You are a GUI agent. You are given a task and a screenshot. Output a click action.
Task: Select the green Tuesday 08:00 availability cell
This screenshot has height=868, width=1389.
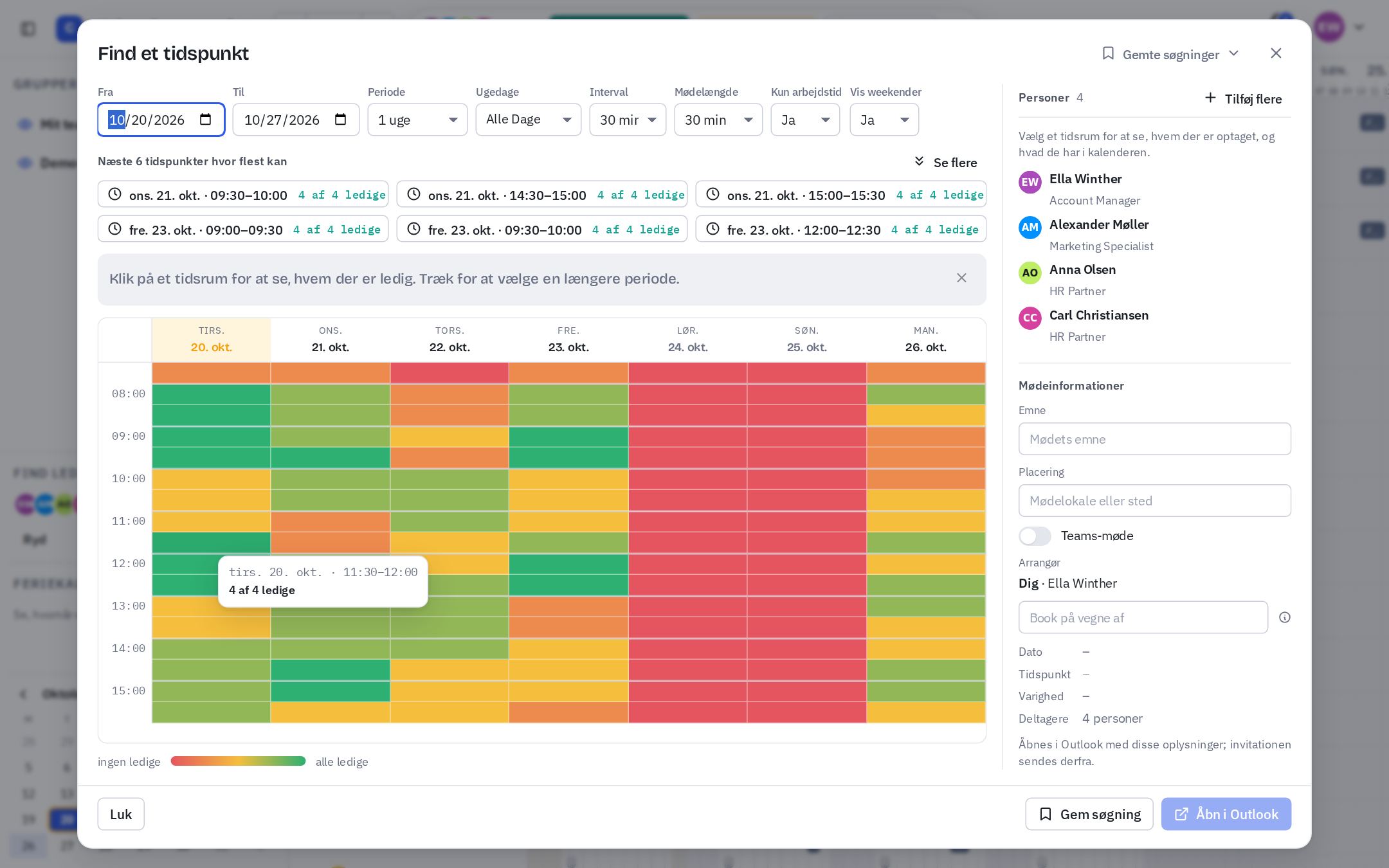211,394
